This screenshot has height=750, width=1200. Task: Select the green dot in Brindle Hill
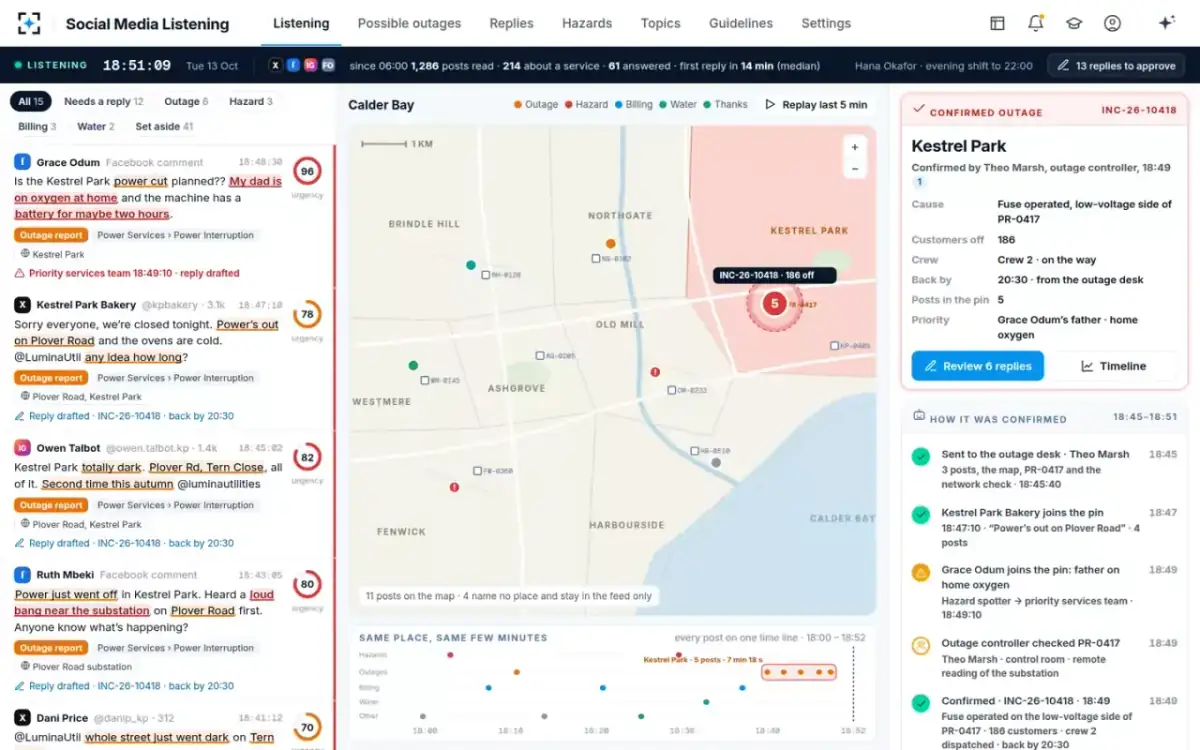[470, 265]
